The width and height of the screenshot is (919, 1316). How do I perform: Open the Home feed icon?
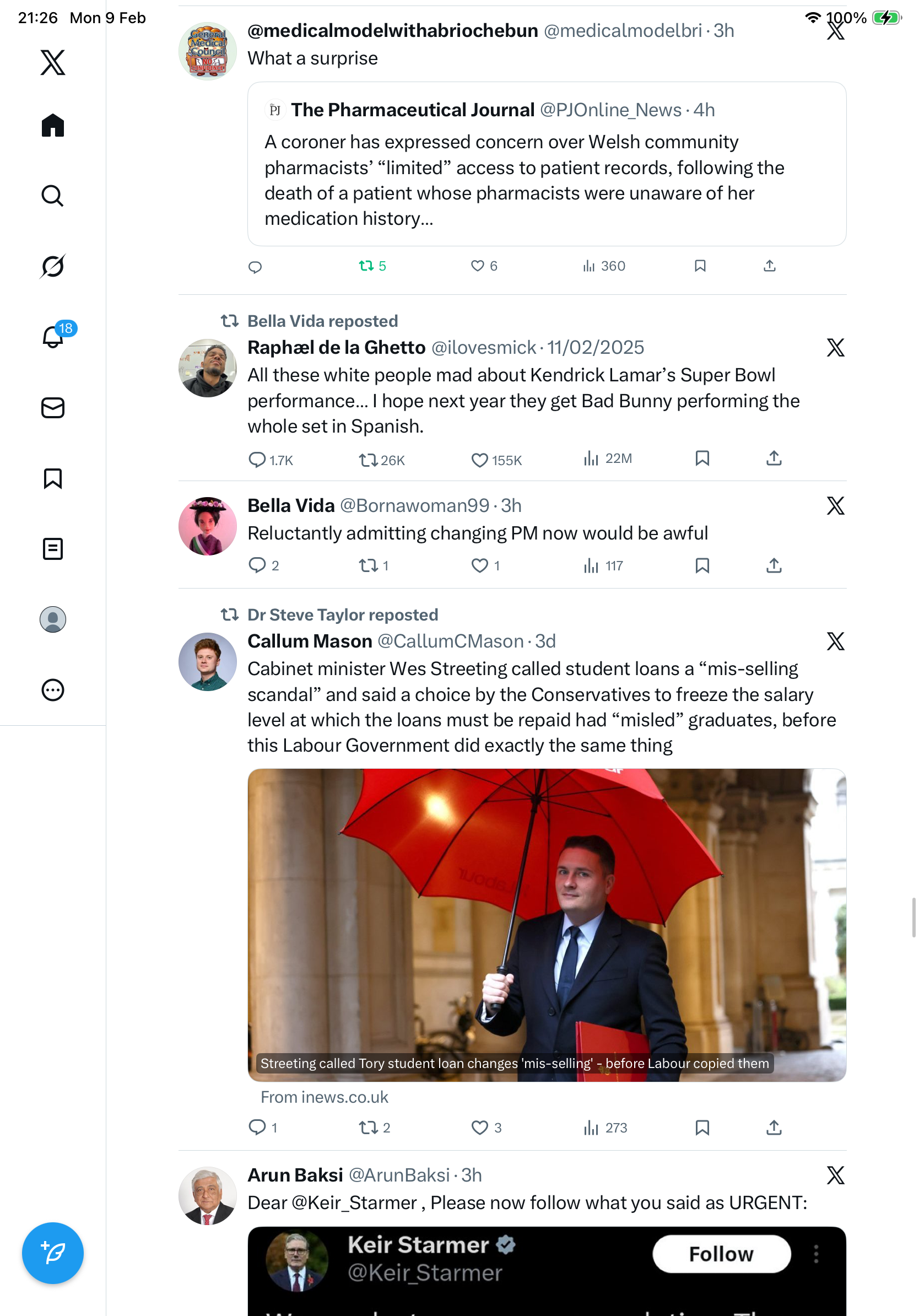[53, 125]
